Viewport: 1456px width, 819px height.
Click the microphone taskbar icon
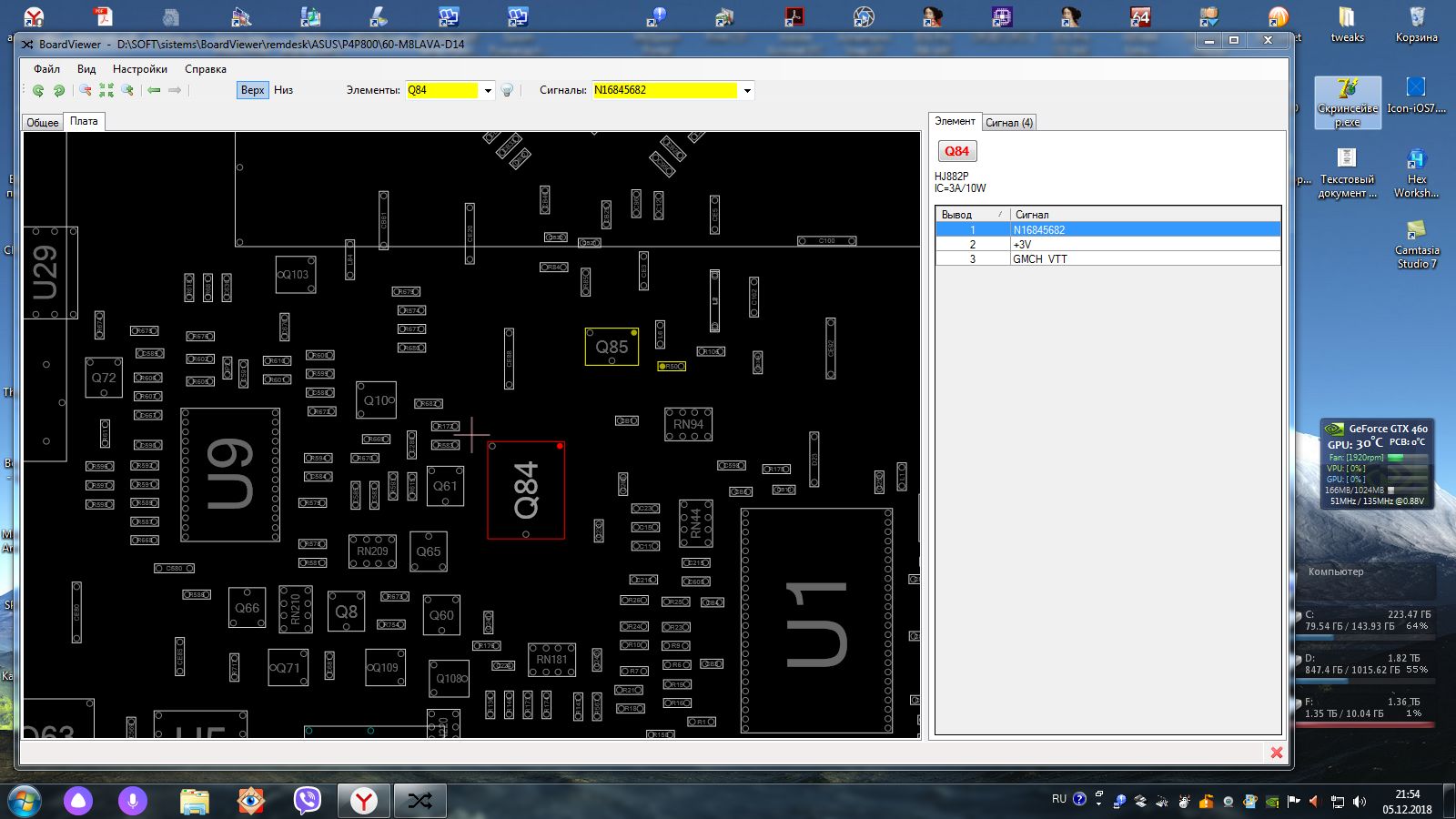coord(133,801)
